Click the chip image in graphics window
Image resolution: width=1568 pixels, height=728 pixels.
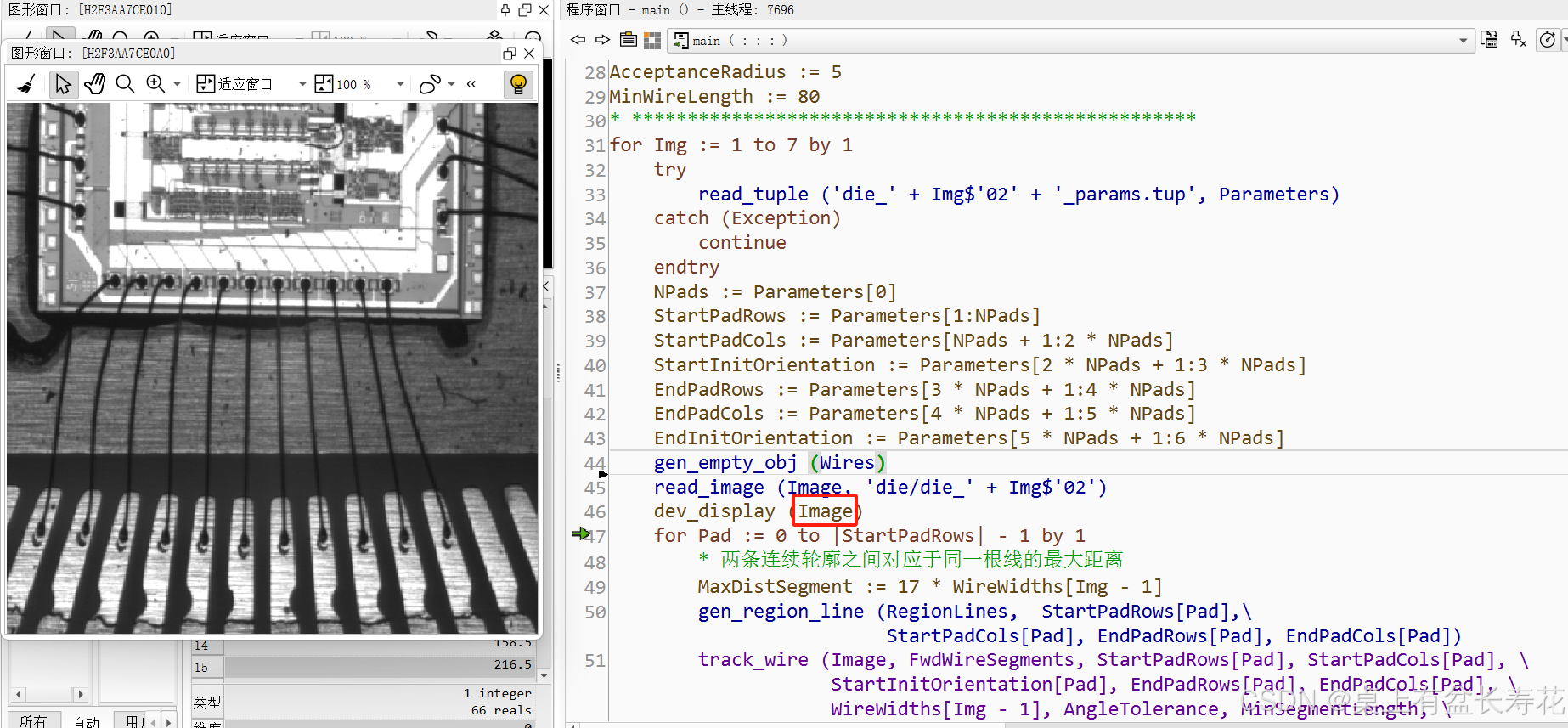pos(272,368)
